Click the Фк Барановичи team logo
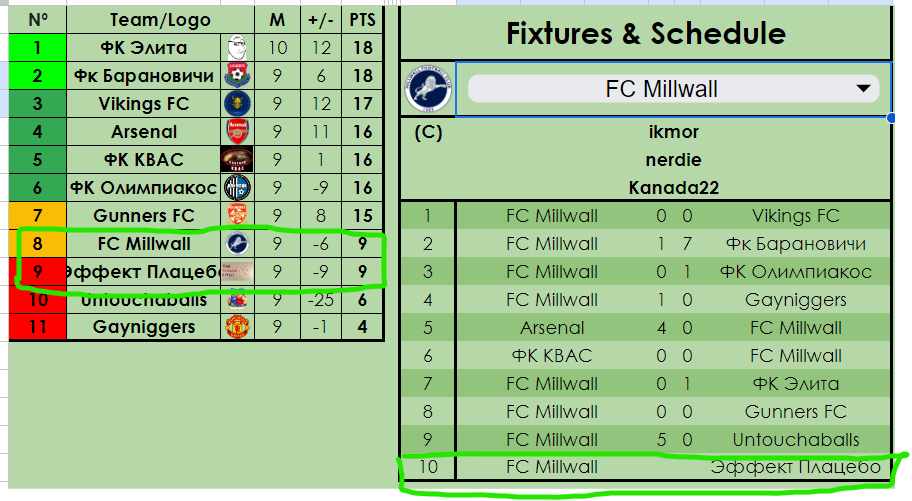 coord(237,75)
